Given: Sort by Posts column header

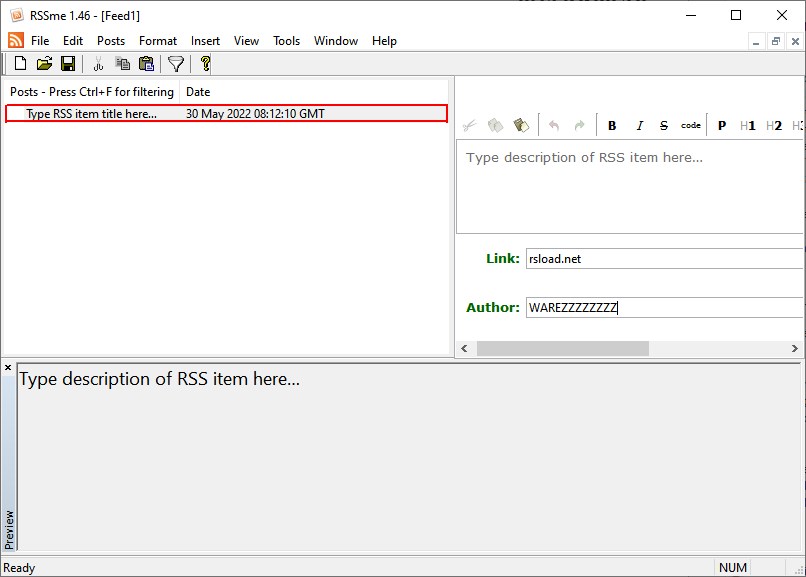Looking at the screenshot, I should 92,91.
